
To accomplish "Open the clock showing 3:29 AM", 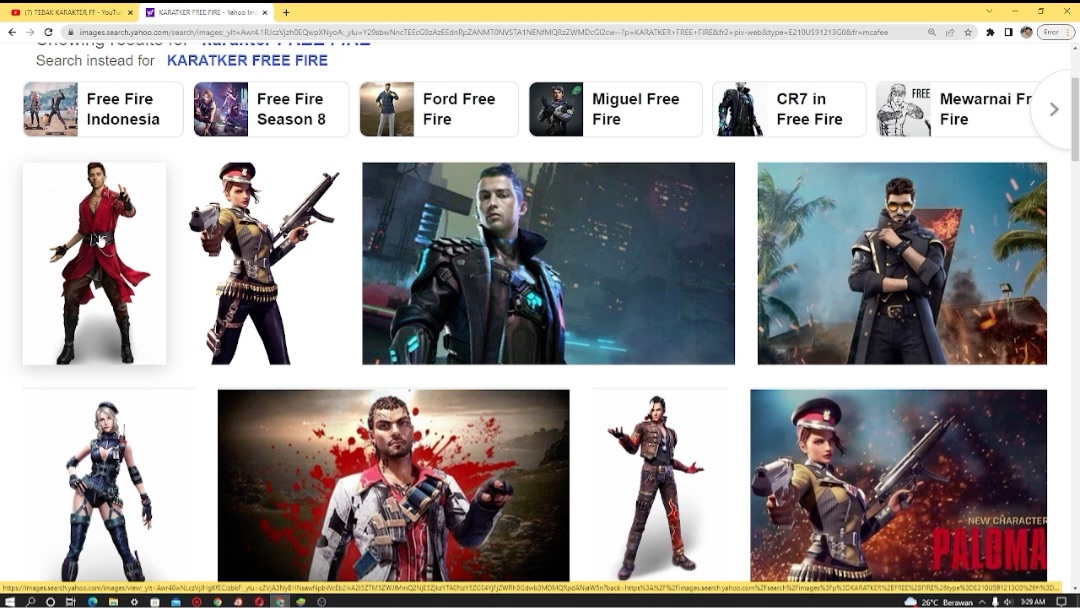I will [x=1032, y=602].
